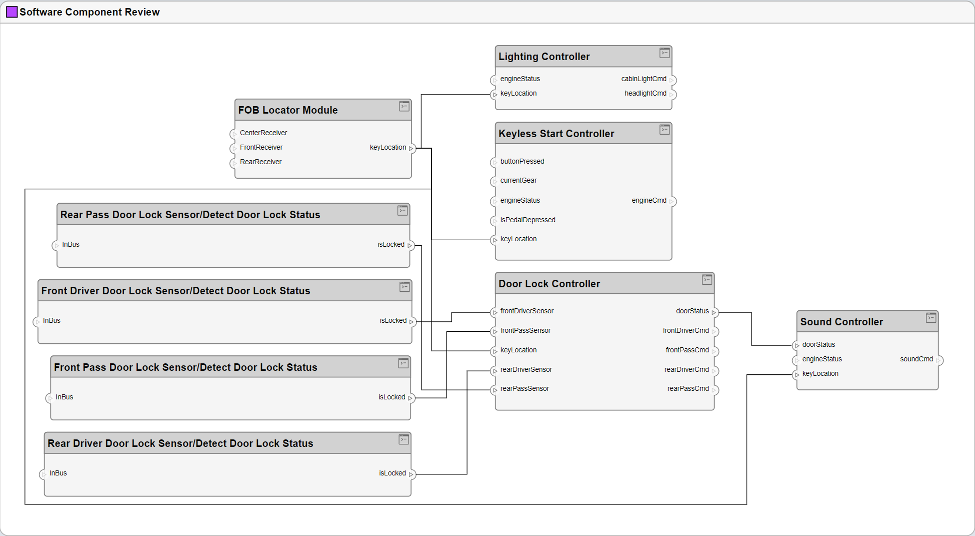Click the Rear Pass Door Lock Sensor icon
Screen dimensions: 975x536
403,211
